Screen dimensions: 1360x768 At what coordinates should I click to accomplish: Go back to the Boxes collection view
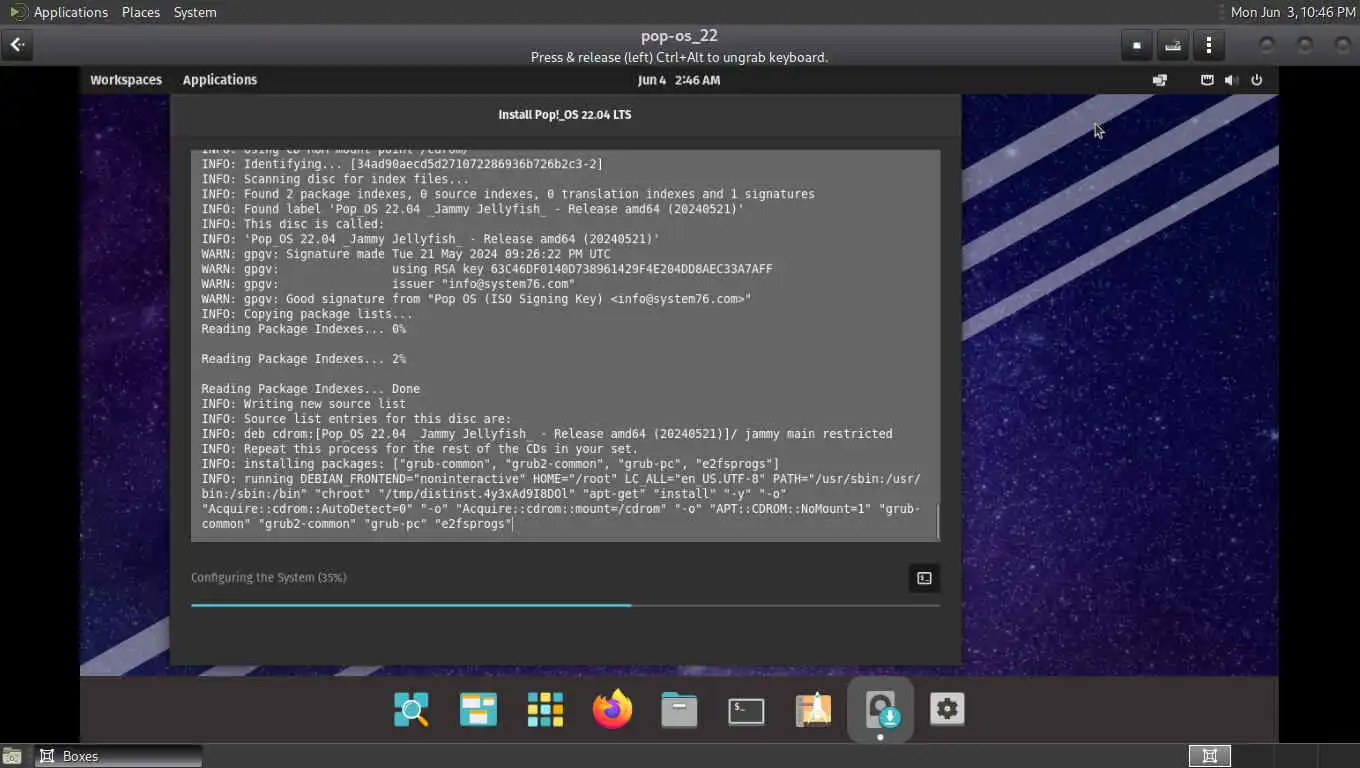17,45
